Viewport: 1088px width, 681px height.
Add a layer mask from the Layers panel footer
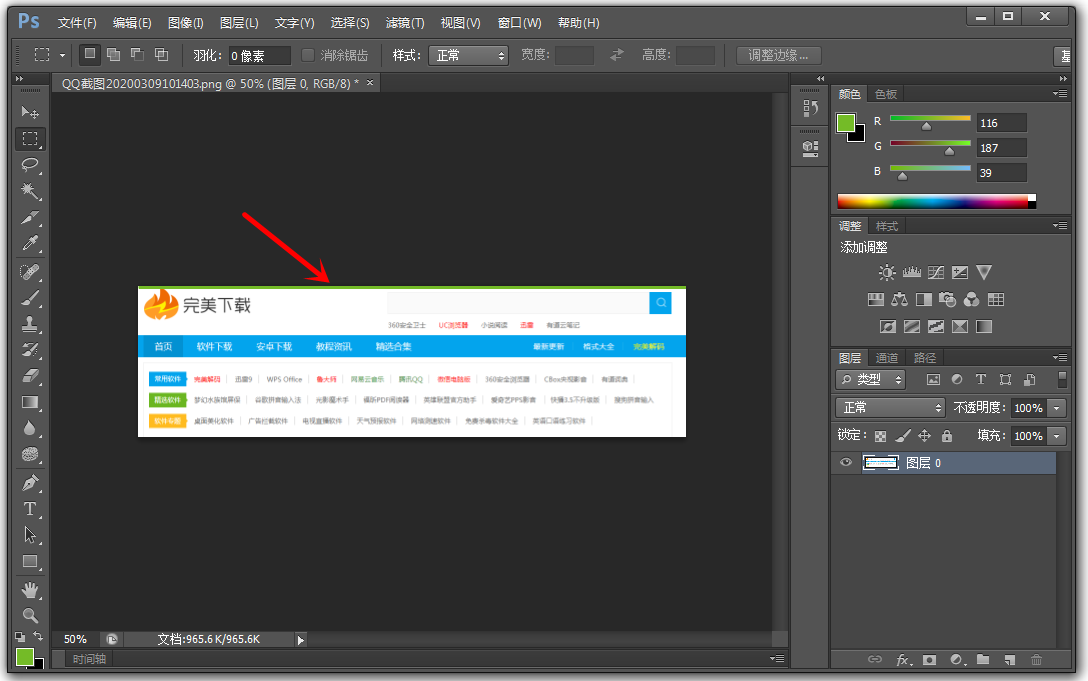pyautogui.click(x=929, y=659)
